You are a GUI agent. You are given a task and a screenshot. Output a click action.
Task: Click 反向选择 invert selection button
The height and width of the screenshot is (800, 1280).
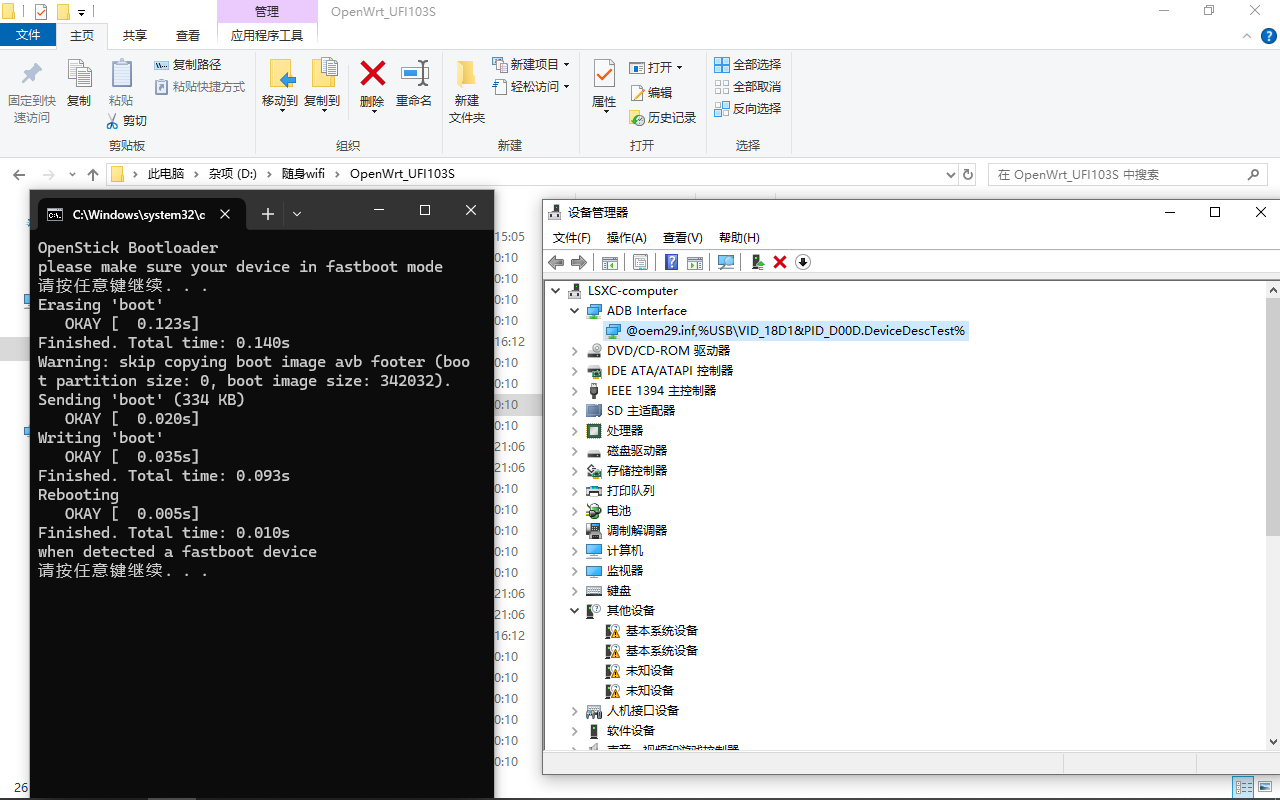tap(747, 109)
